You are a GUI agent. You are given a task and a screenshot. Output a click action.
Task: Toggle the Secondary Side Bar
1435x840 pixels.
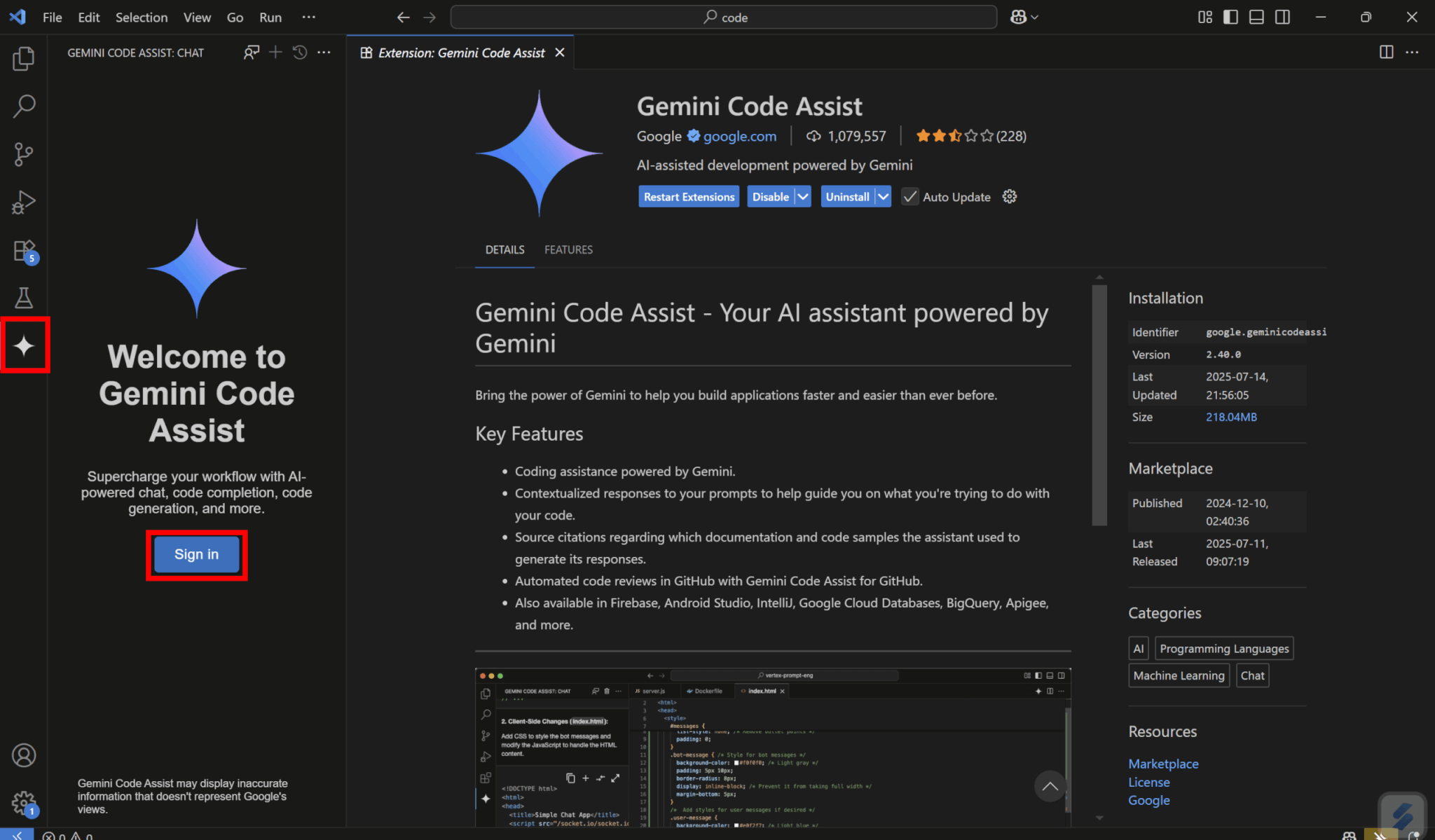click(x=1282, y=18)
